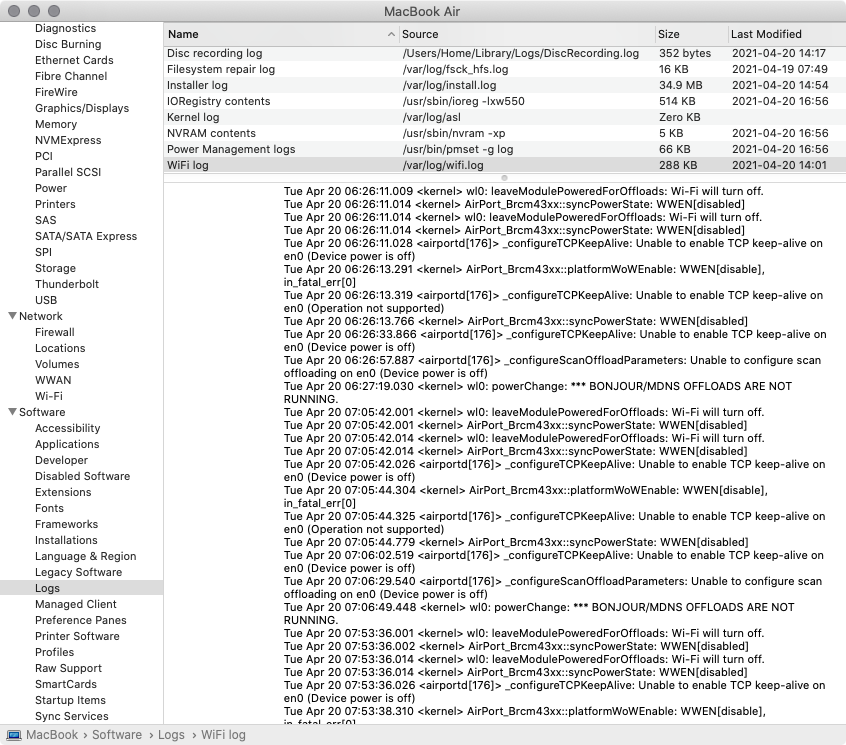Open Legacy Software in the sidebar
846x745 pixels.
coord(78,572)
